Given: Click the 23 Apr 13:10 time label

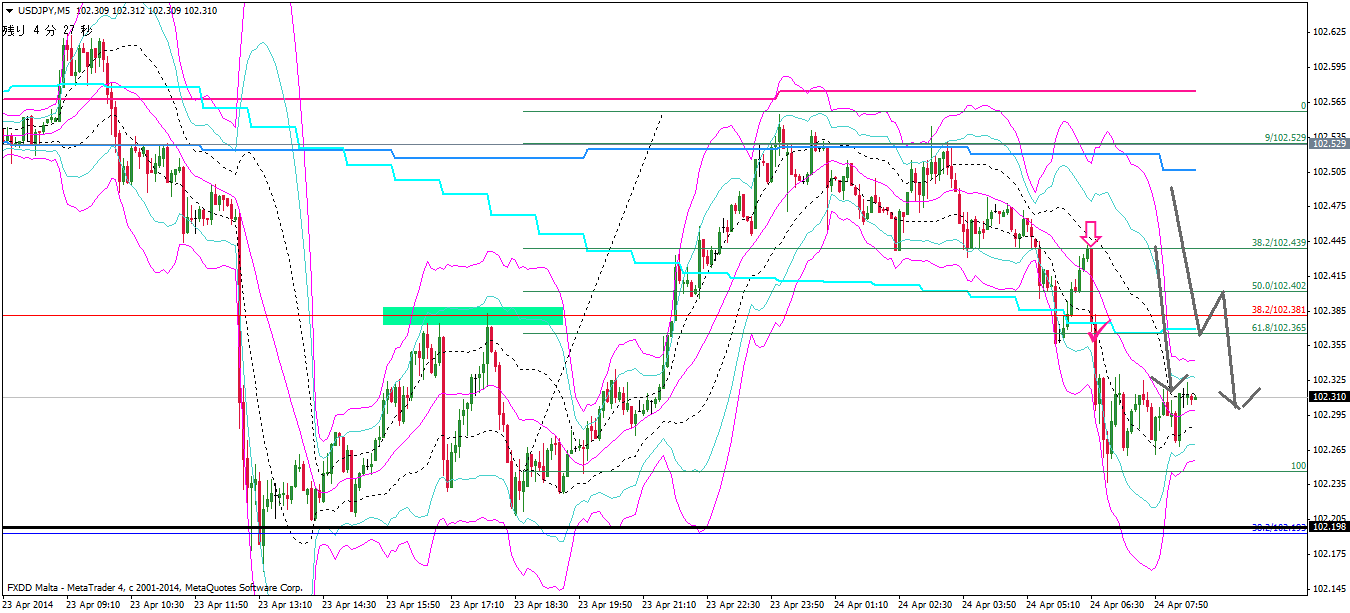Looking at the screenshot, I should 285,605.
